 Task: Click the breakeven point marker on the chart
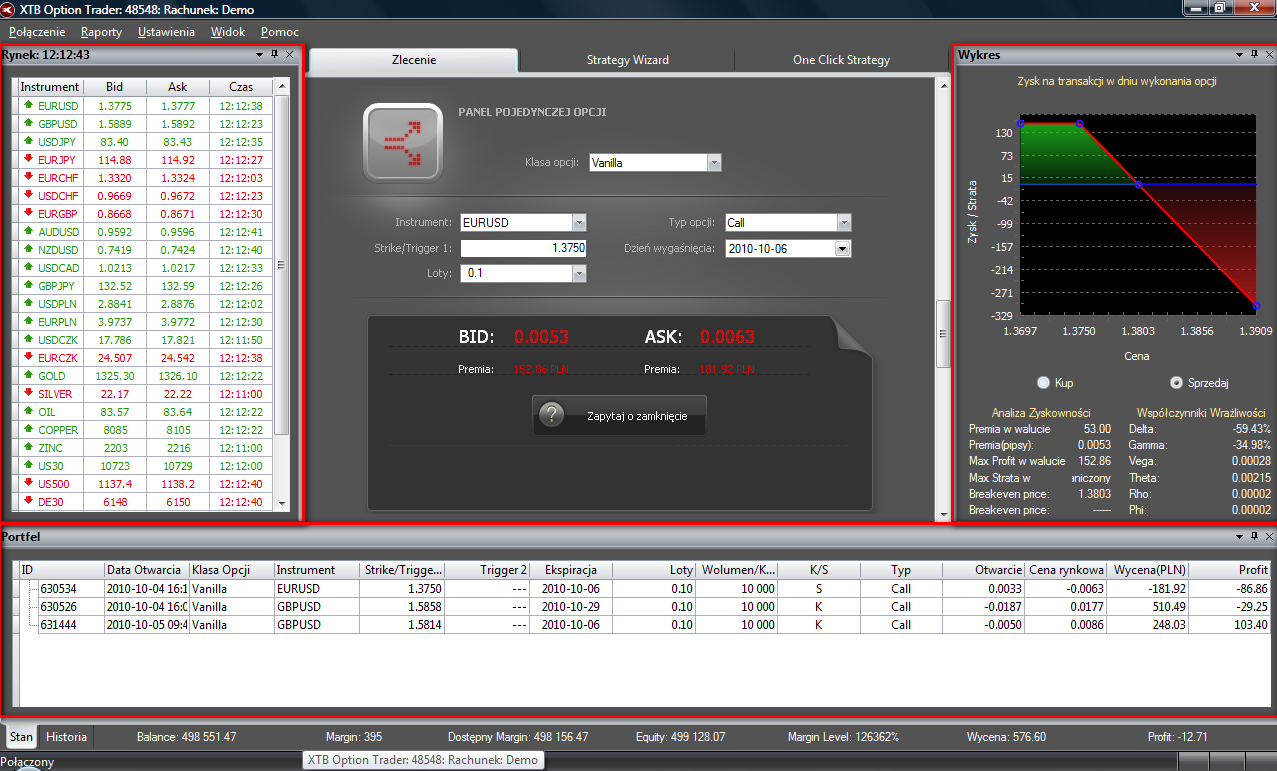[1139, 184]
